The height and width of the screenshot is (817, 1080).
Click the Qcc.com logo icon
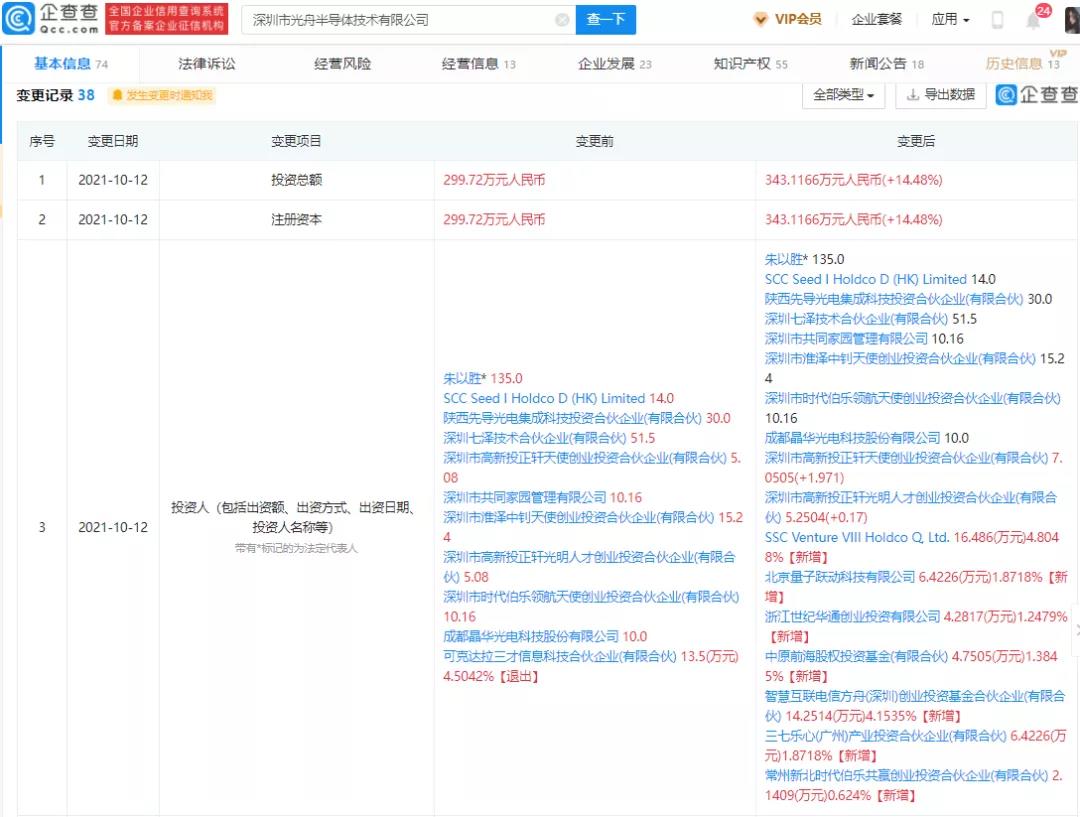coord(18,19)
